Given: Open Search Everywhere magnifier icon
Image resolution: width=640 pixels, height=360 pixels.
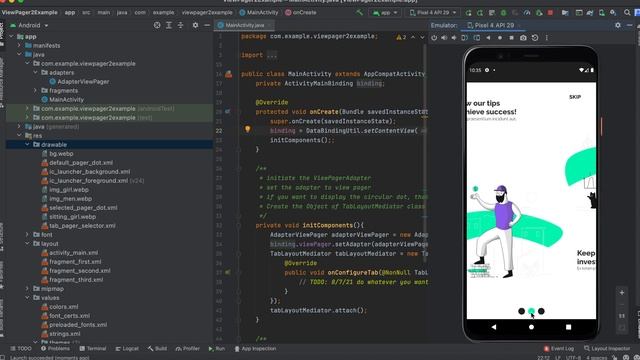Looking at the screenshot, I should pyautogui.click(x=627, y=13).
